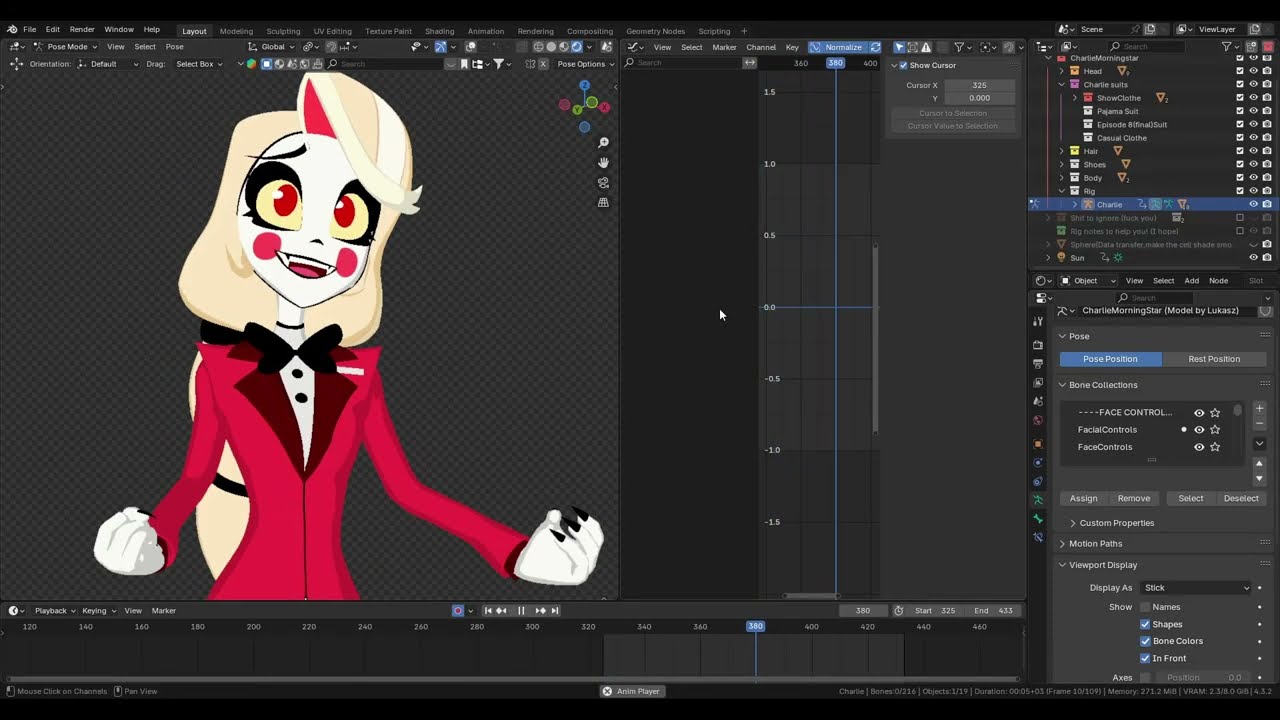Pause the animation playback

point(520,611)
